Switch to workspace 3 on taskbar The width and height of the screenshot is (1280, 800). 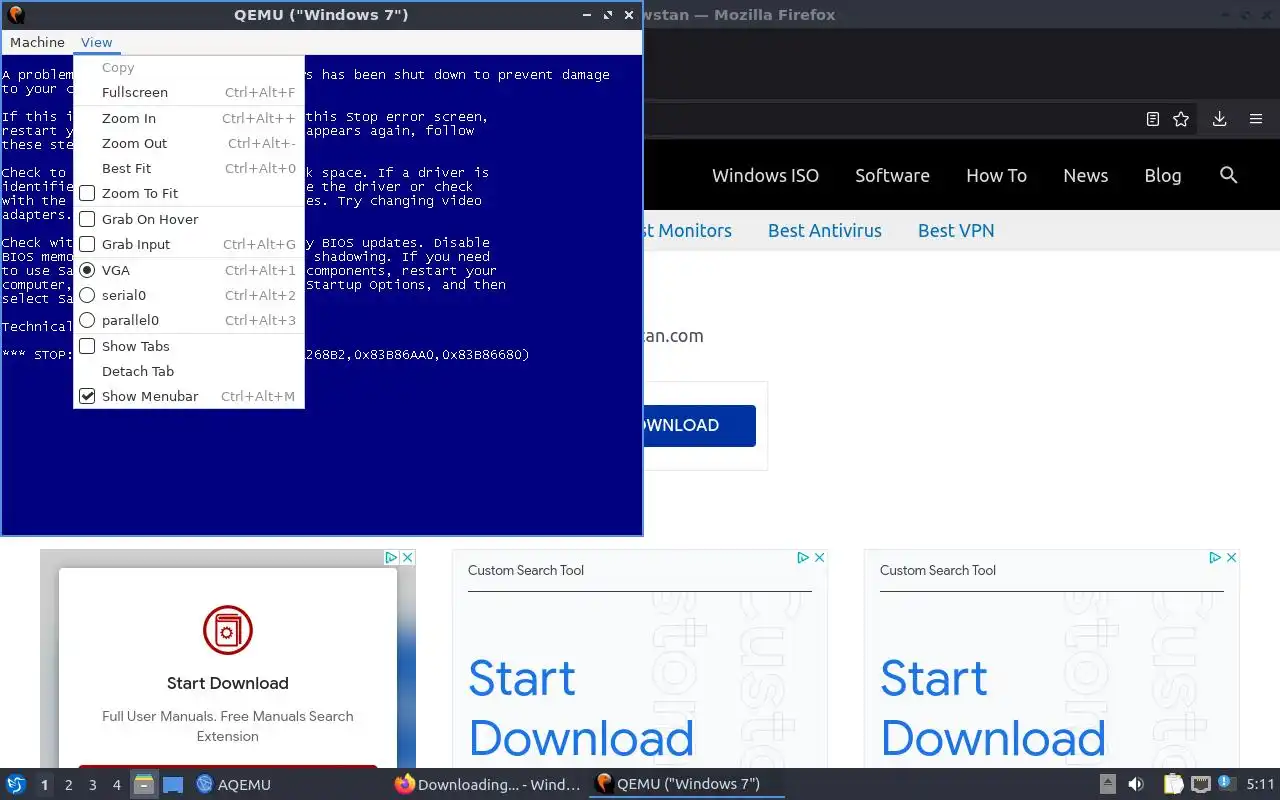92,785
